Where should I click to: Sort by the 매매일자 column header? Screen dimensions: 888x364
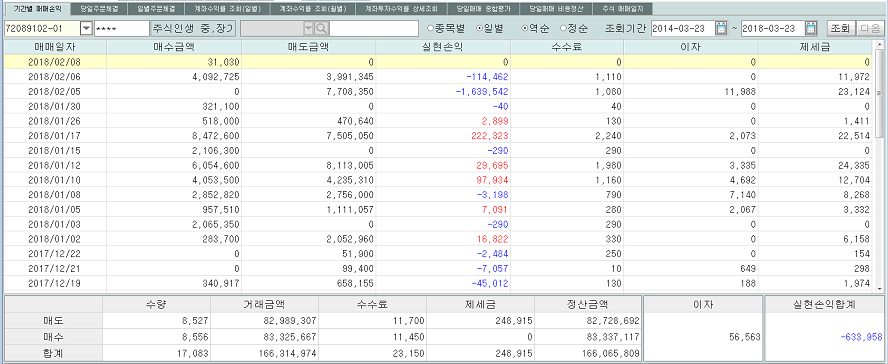(x=55, y=47)
